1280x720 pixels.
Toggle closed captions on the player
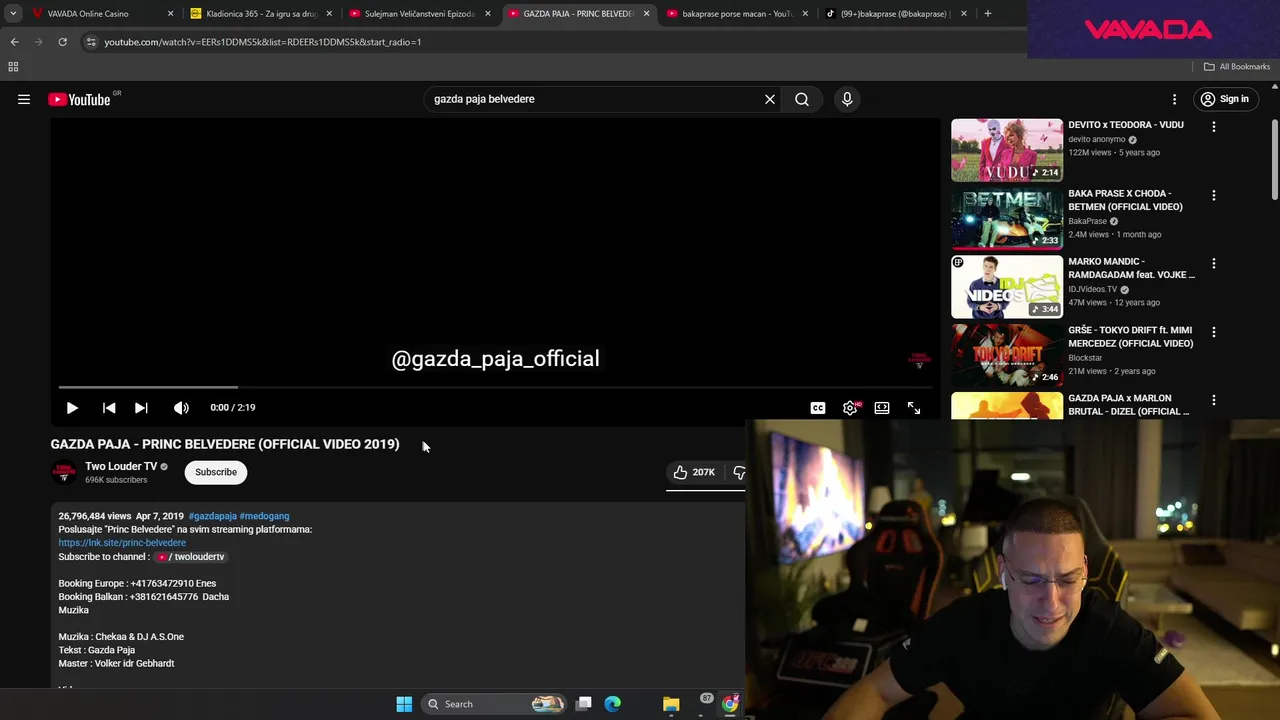tap(818, 408)
